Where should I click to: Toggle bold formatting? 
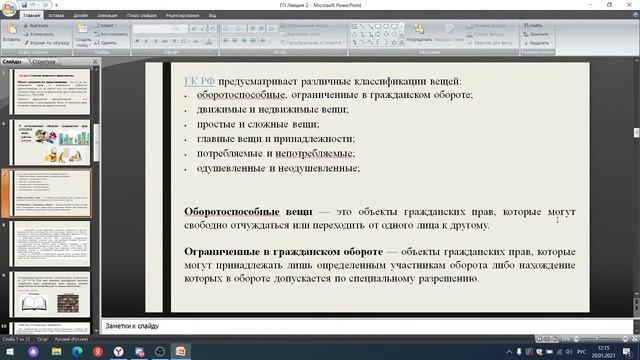click(x=137, y=41)
